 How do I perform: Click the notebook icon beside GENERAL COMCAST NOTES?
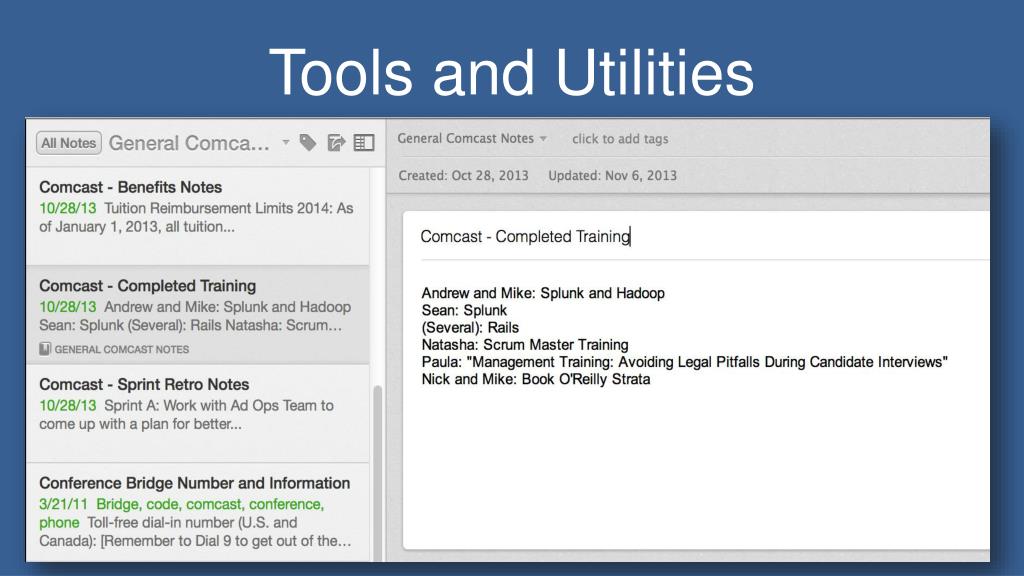click(x=45, y=349)
